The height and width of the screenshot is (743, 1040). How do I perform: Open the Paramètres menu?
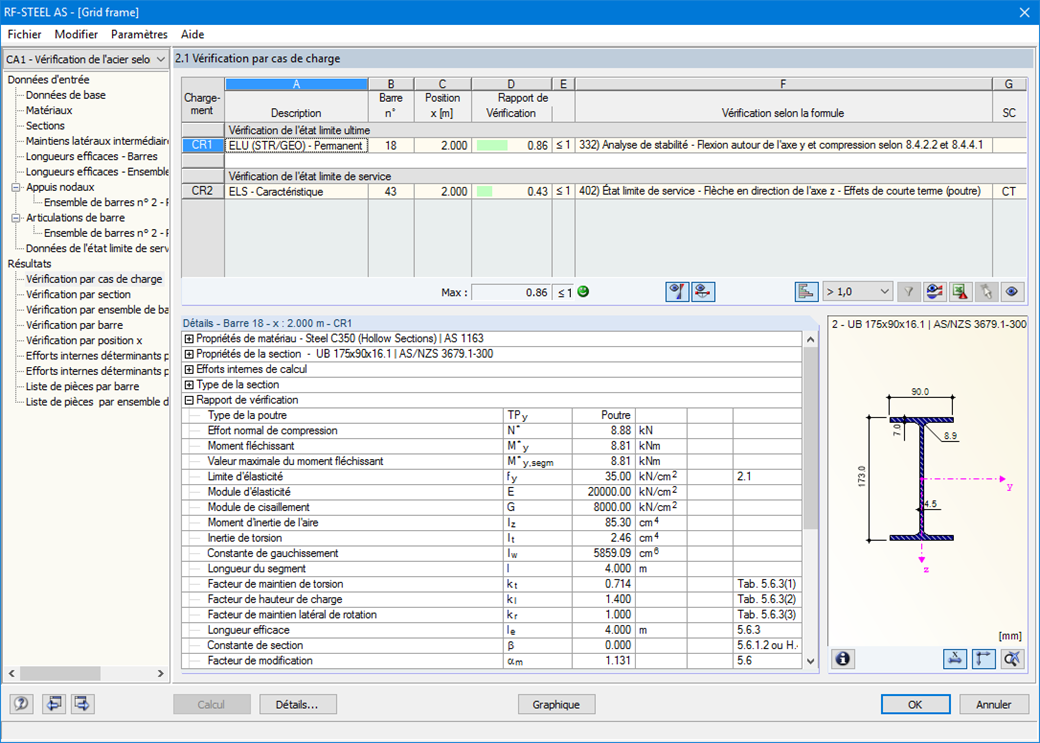[x=139, y=34]
